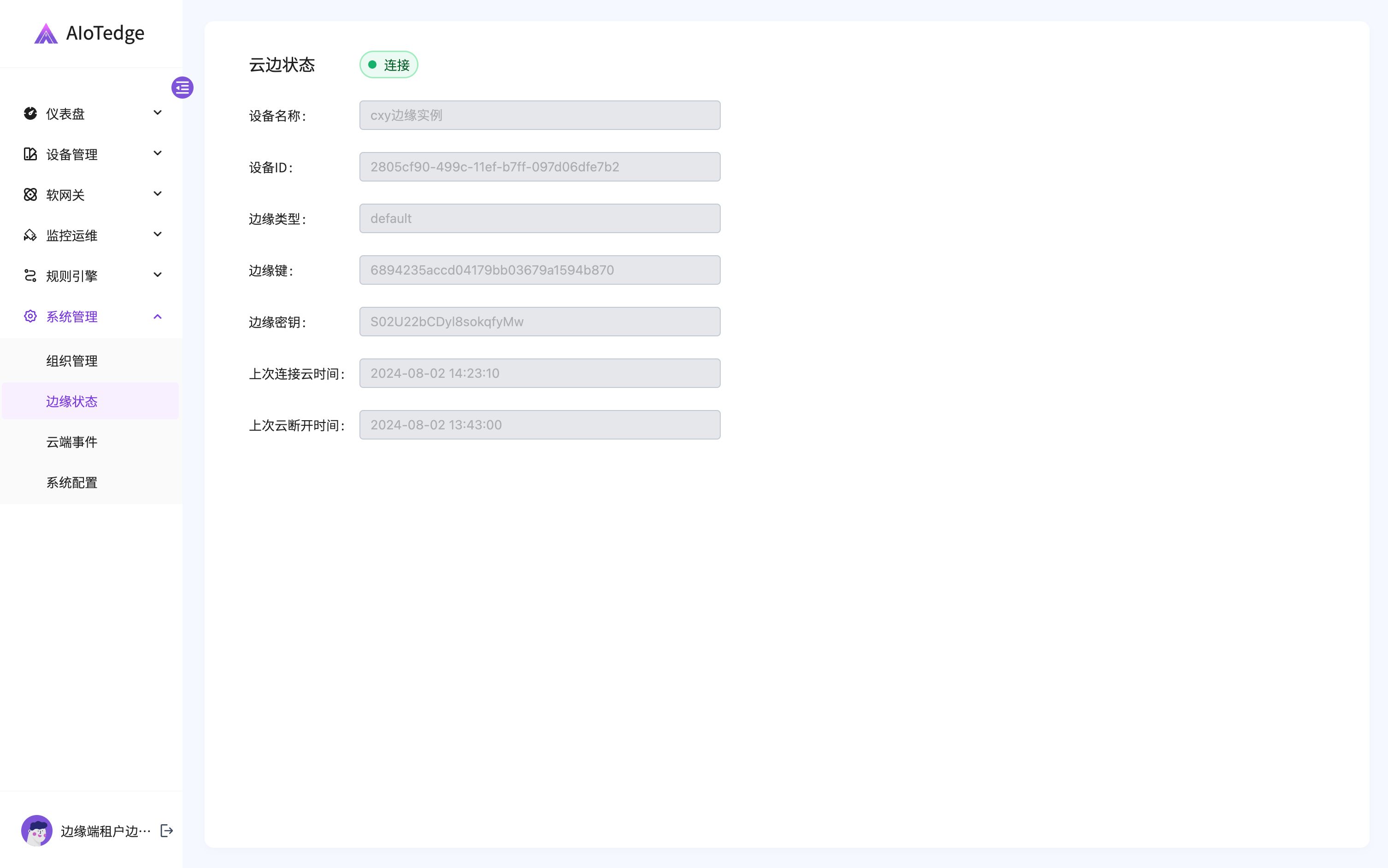This screenshot has width=1388, height=868.
Task: Click the logout icon beside the username
Action: click(x=166, y=831)
